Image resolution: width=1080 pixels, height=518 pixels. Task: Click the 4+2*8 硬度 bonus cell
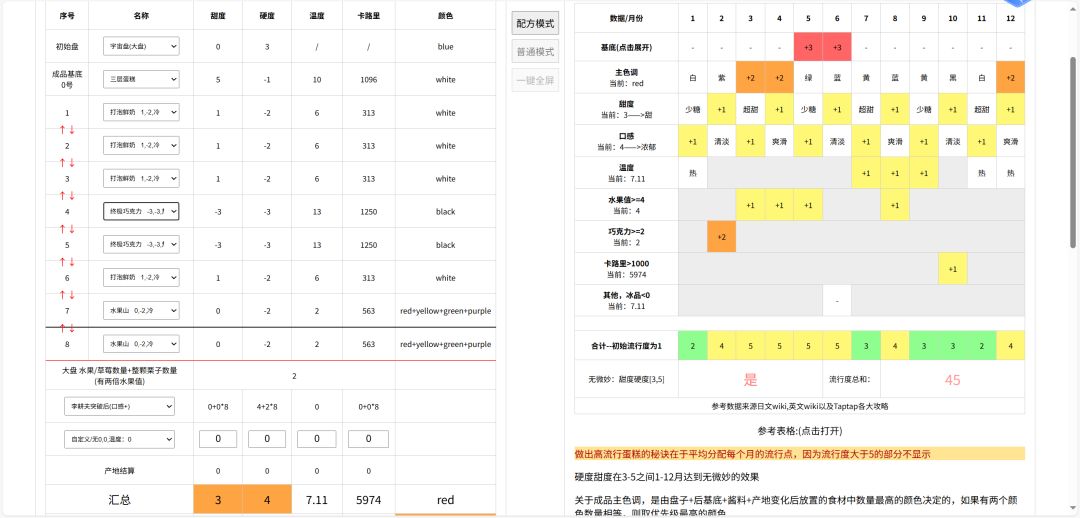[267, 406]
